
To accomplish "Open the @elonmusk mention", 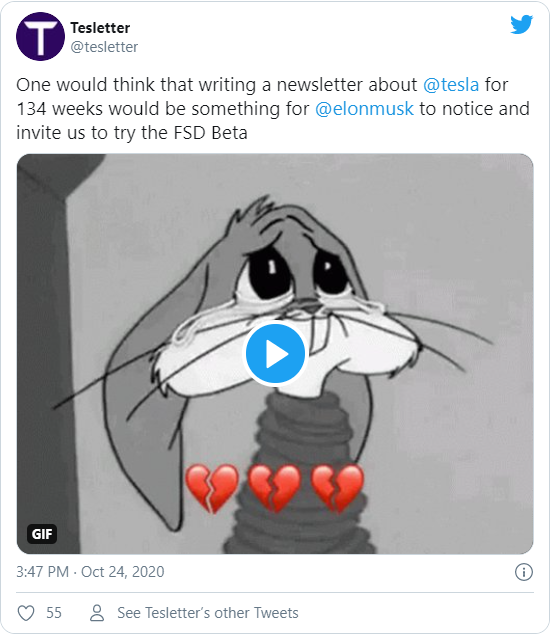I will coord(364,109).
